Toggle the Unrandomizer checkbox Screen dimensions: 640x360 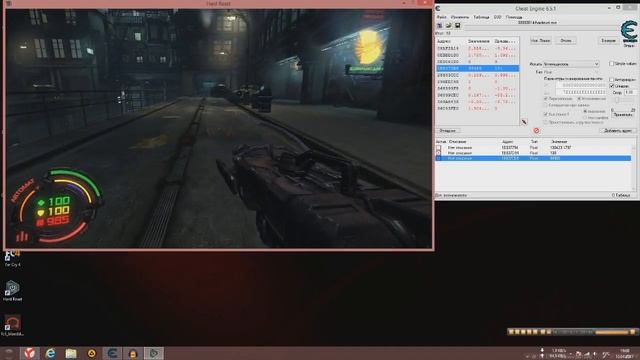(611, 79)
